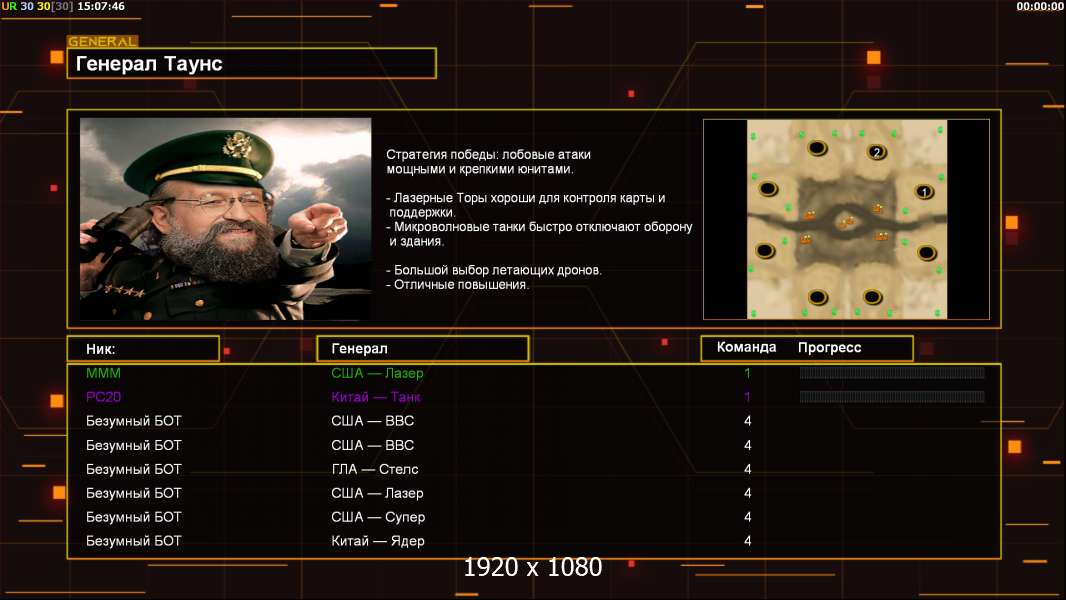Select player MMM in the list
The height and width of the screenshot is (600, 1066).
(x=103, y=373)
